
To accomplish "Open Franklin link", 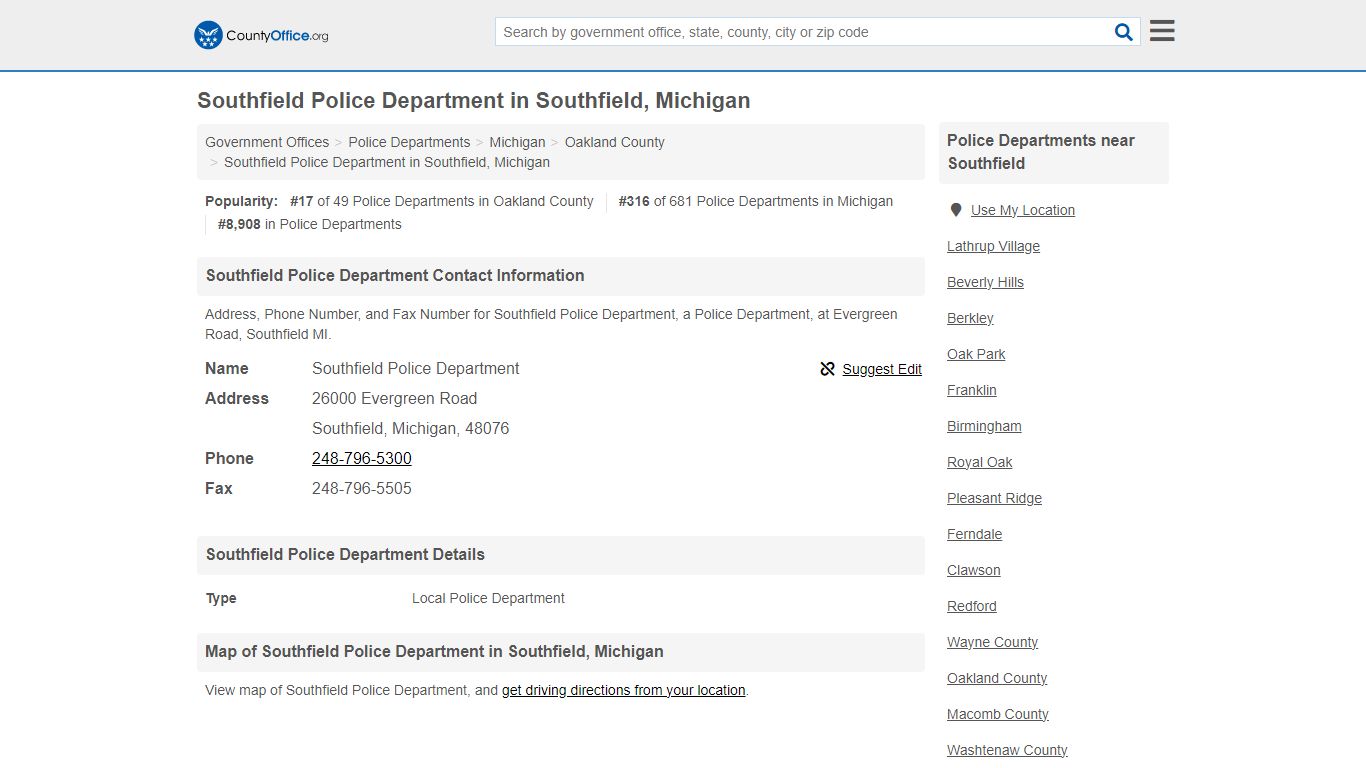I will (x=972, y=390).
